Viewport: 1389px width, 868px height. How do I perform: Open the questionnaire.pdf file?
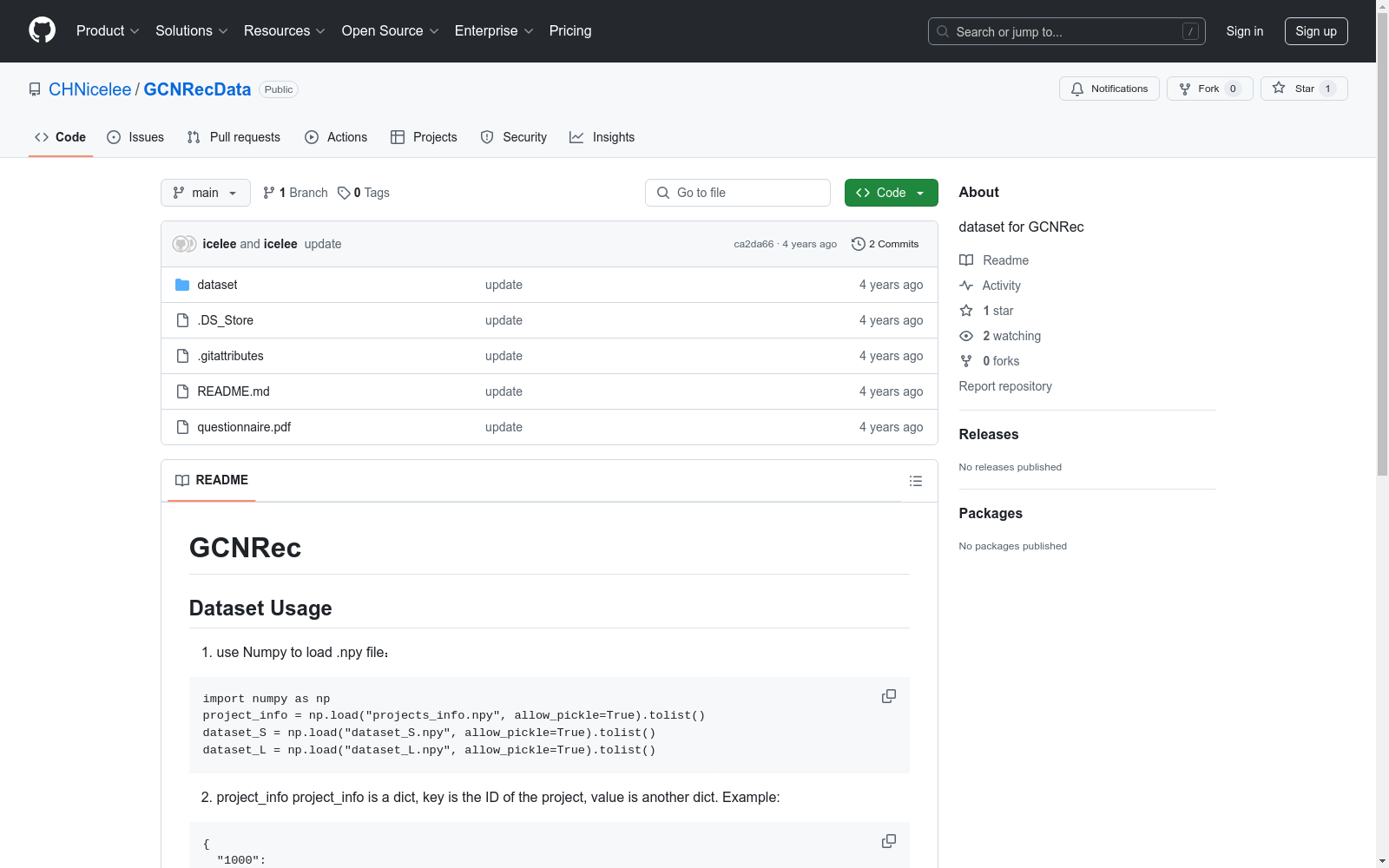(244, 427)
